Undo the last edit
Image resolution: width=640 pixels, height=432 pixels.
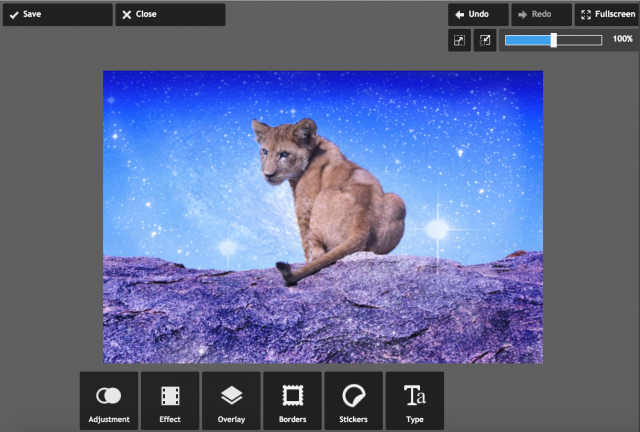(478, 14)
